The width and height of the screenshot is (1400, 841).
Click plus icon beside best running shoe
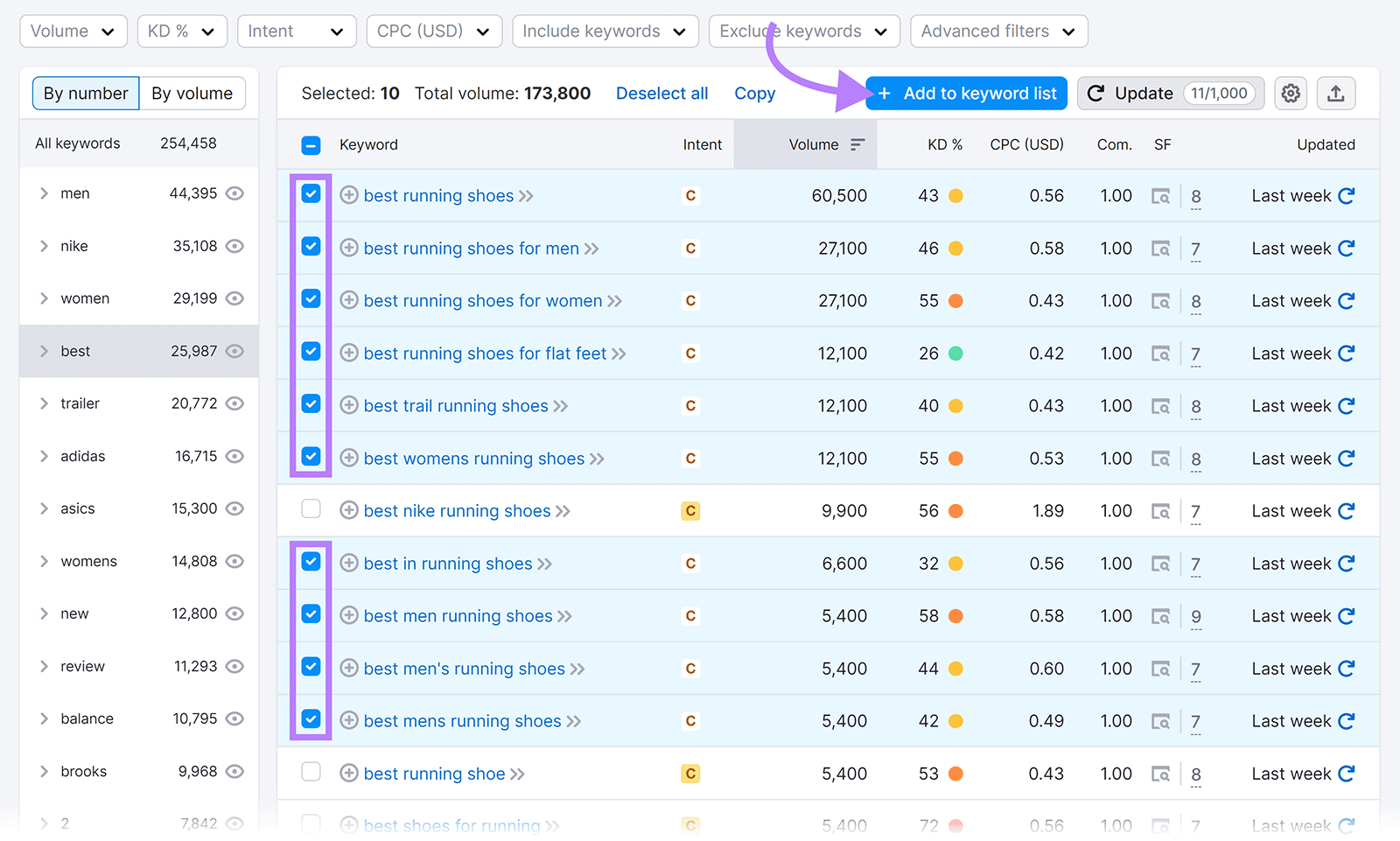tap(348, 773)
